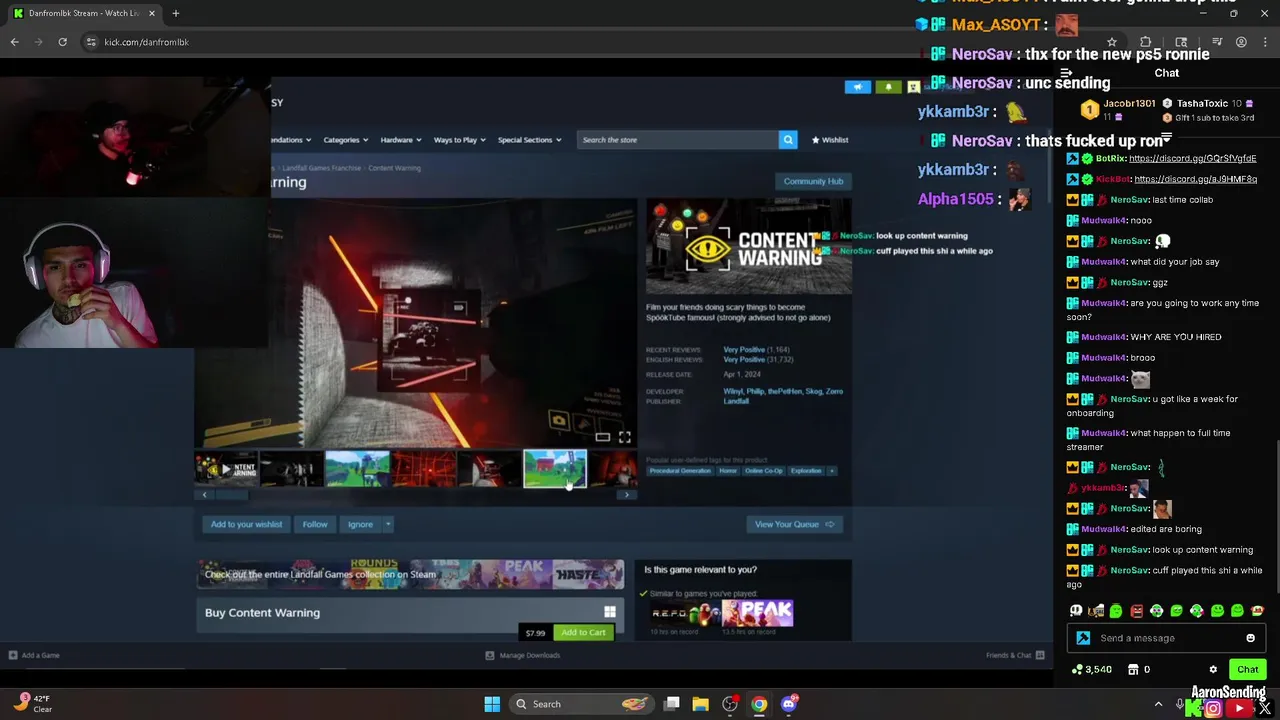Image resolution: width=1280 pixels, height=720 pixels.
Task: Ignore the Content Warning game
Action: pos(360,524)
